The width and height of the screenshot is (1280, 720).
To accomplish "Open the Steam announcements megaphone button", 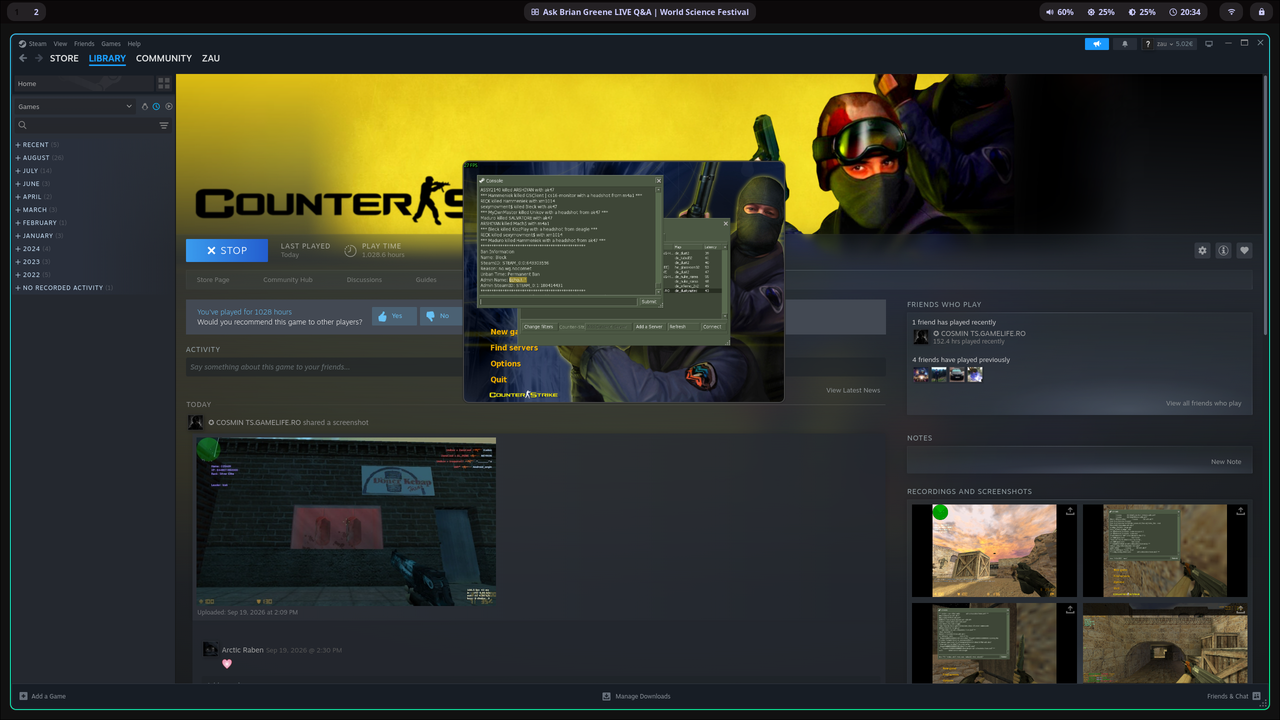I will (x=1097, y=44).
